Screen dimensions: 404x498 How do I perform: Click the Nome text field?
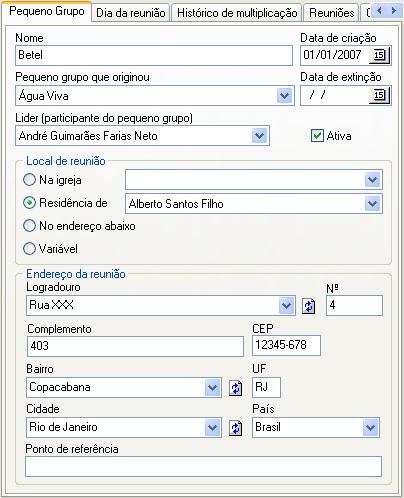[154, 55]
